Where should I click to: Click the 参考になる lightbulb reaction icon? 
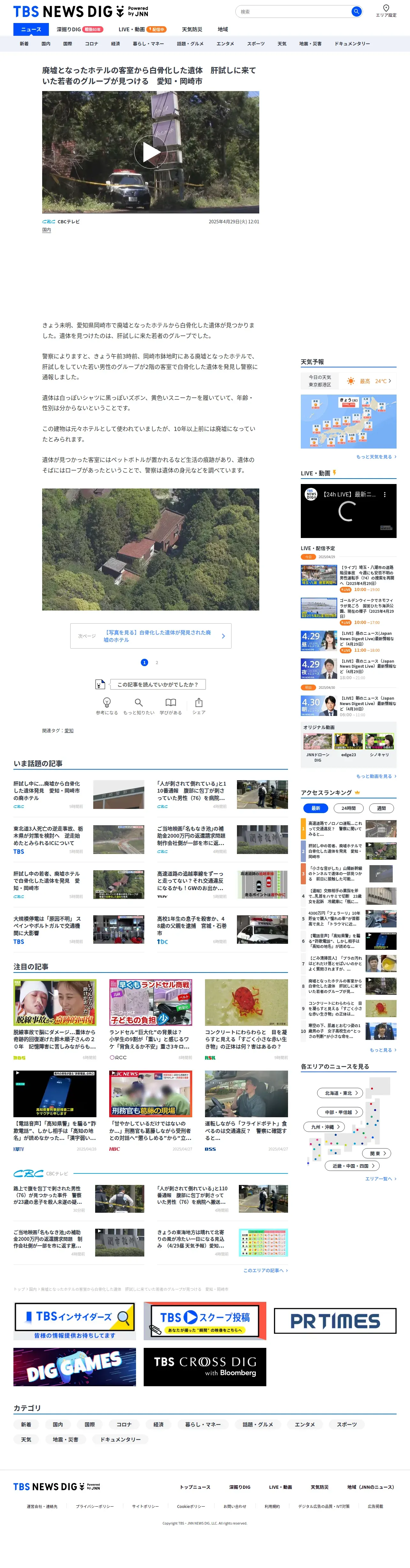106,703
